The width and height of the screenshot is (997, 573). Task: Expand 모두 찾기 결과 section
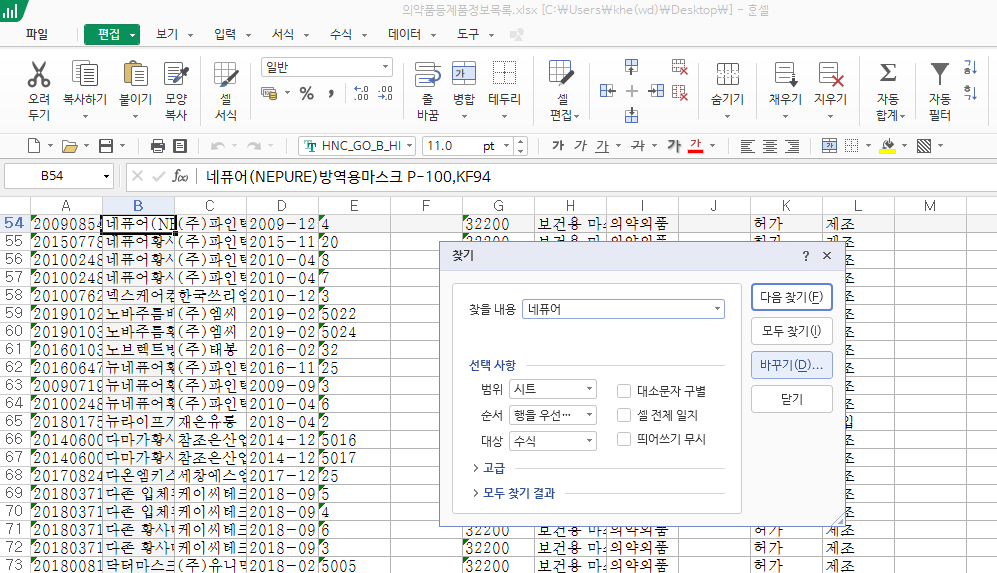coord(514,493)
